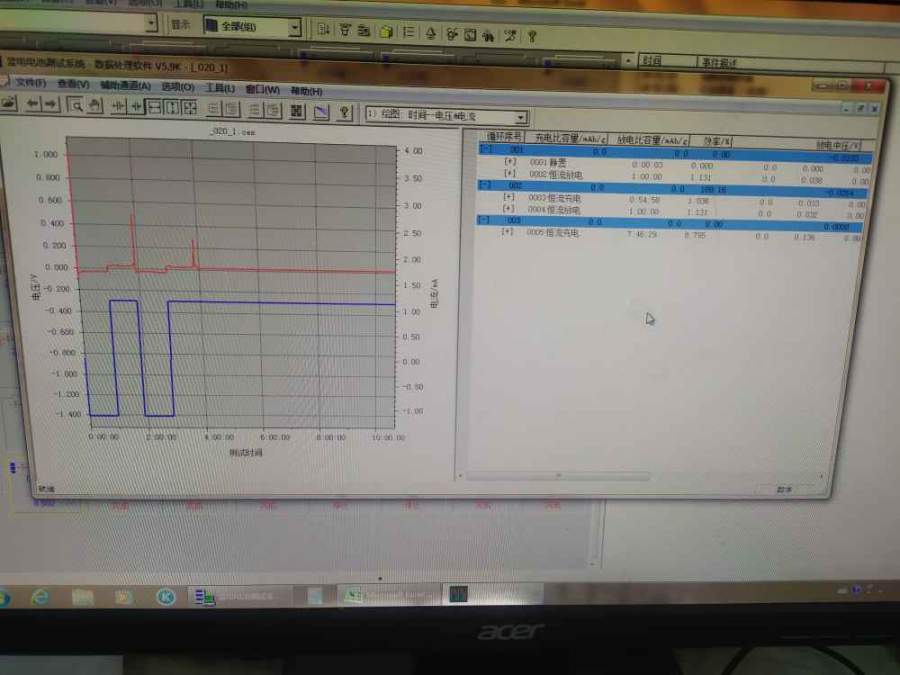Image resolution: width=900 pixels, height=675 pixels.
Task: Collapse cycle 002 row
Action: click(x=485, y=185)
